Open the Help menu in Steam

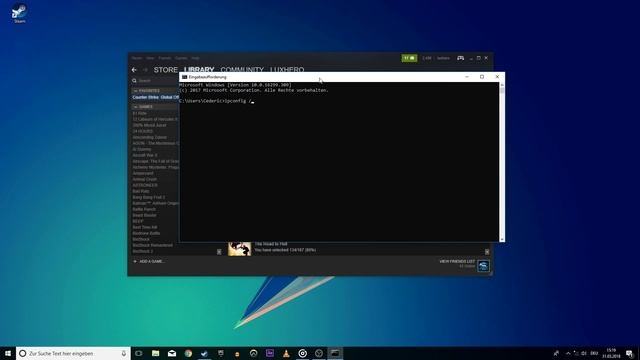[x=196, y=58]
